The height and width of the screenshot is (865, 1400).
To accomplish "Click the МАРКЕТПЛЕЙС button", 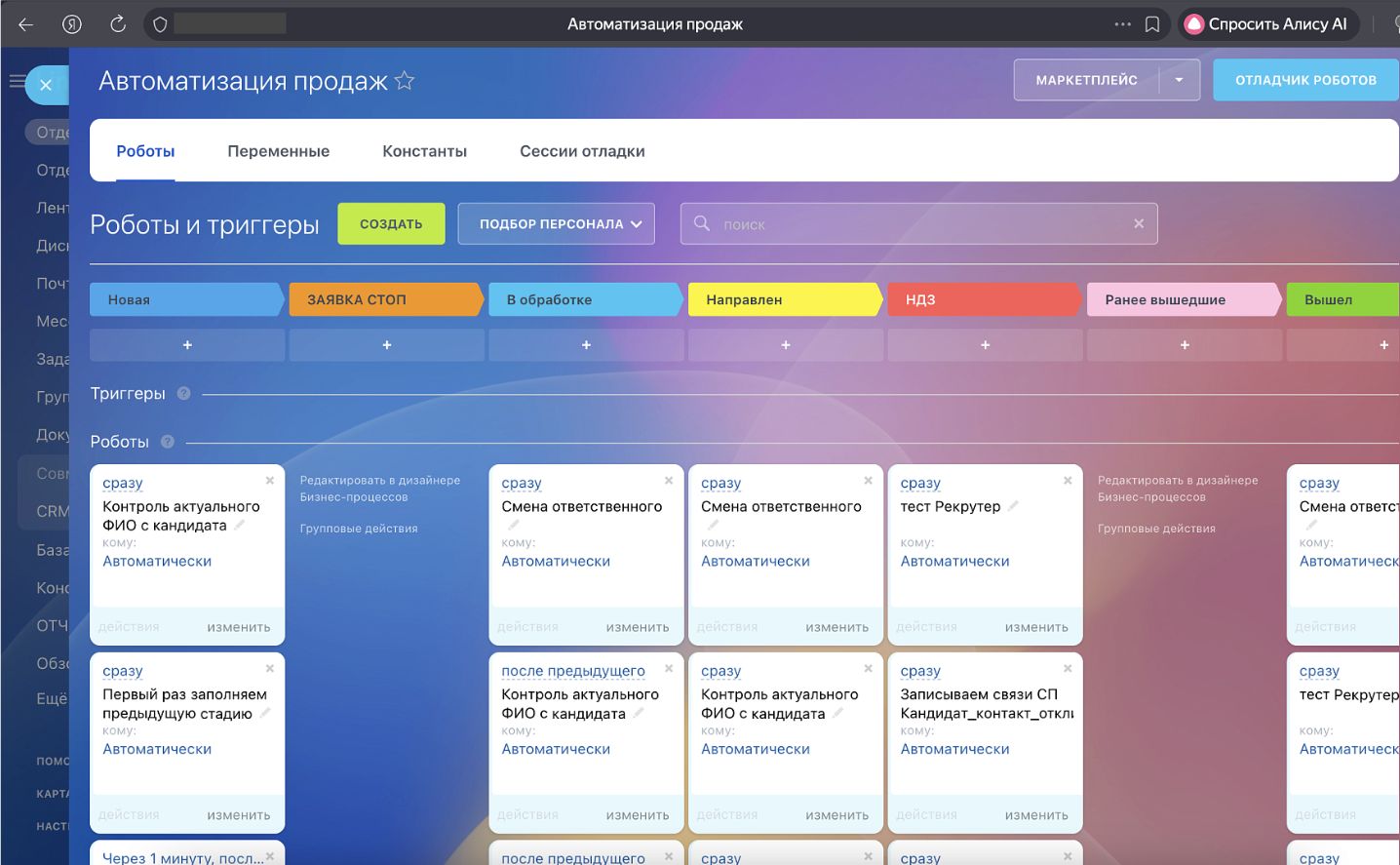I will pos(1086,80).
